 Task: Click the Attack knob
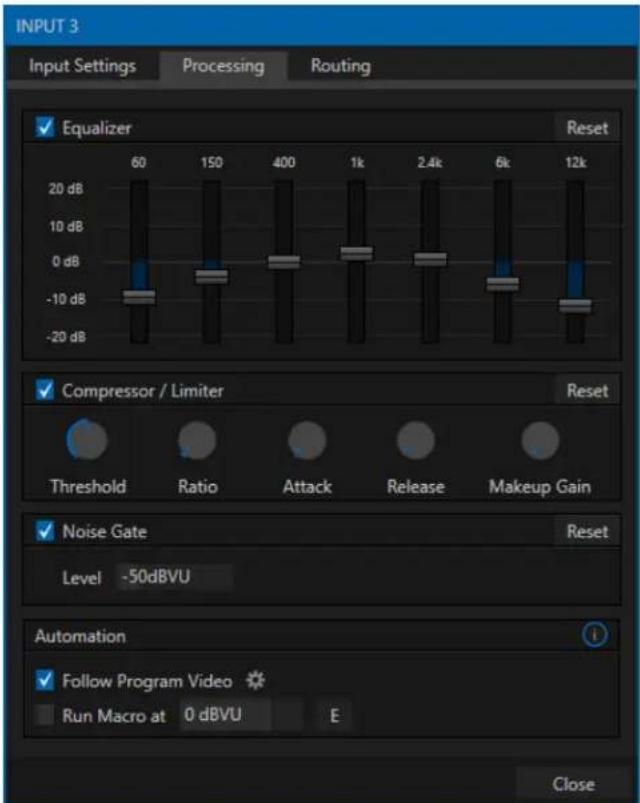[307, 440]
